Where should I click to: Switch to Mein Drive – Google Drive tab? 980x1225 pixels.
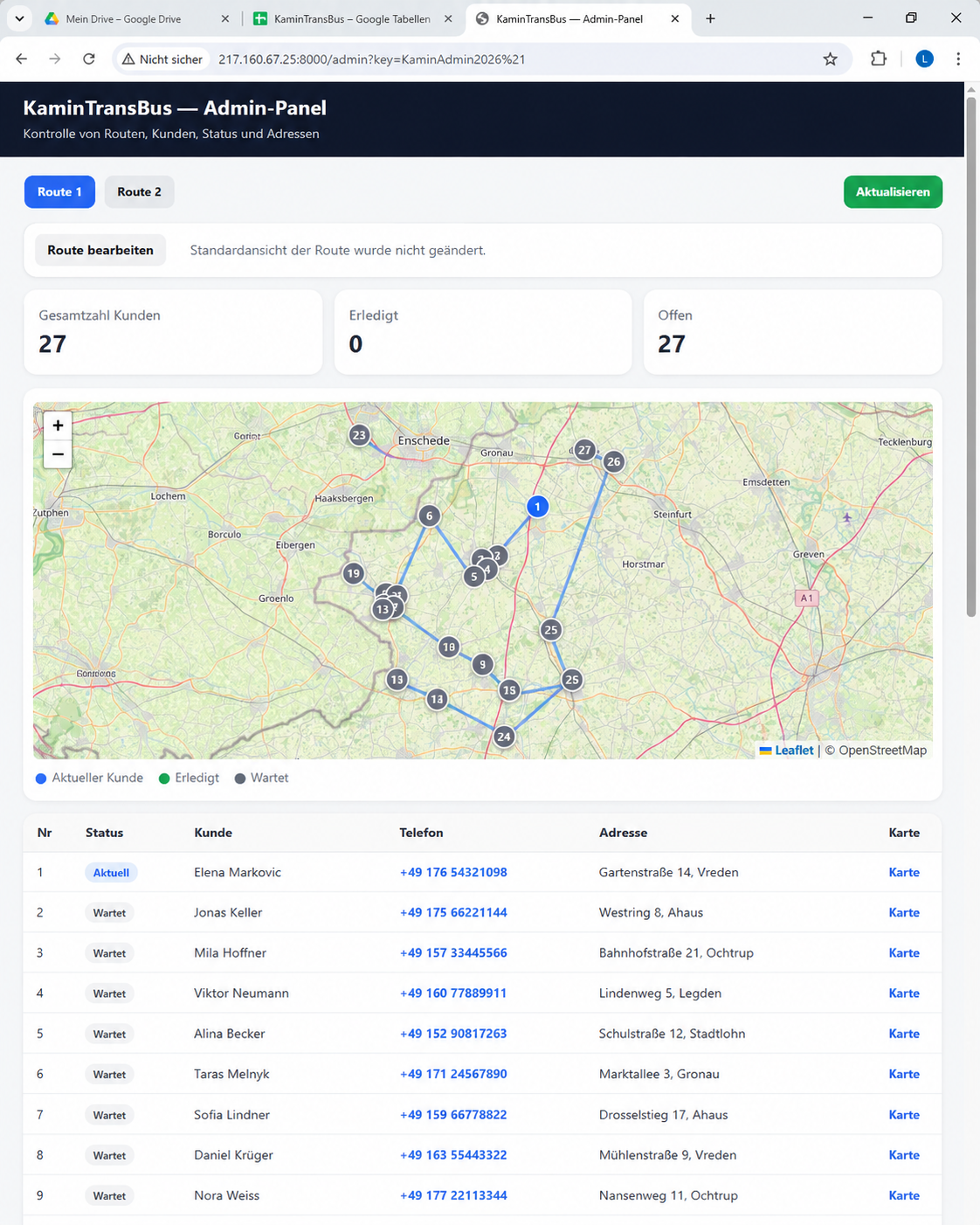click(x=123, y=18)
